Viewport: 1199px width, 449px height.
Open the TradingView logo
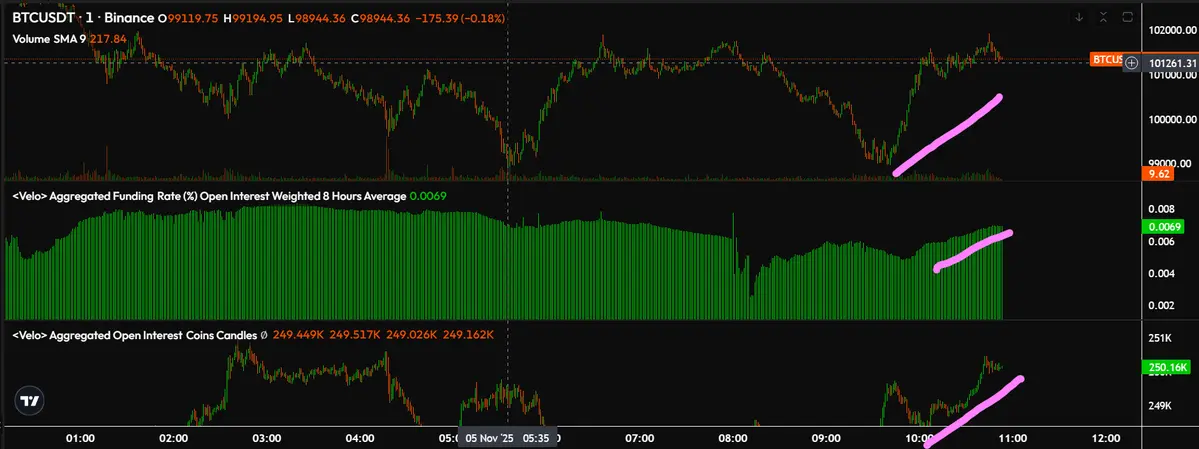pyautogui.click(x=30, y=401)
